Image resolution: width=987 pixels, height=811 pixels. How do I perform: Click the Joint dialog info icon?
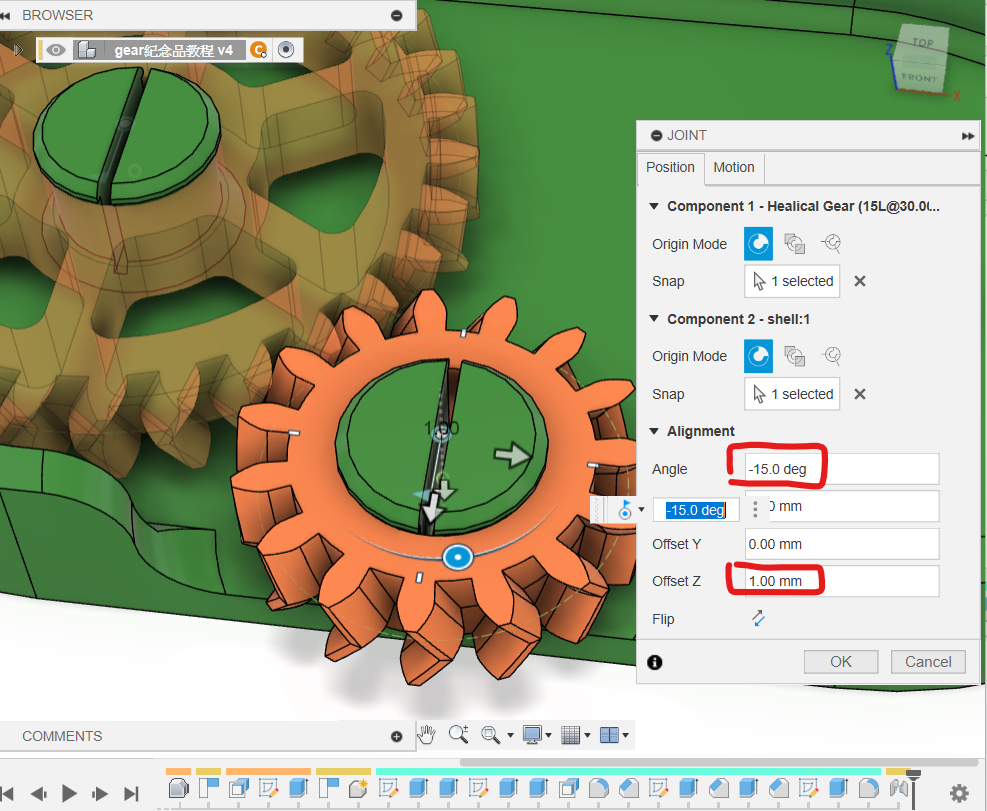[x=655, y=662]
